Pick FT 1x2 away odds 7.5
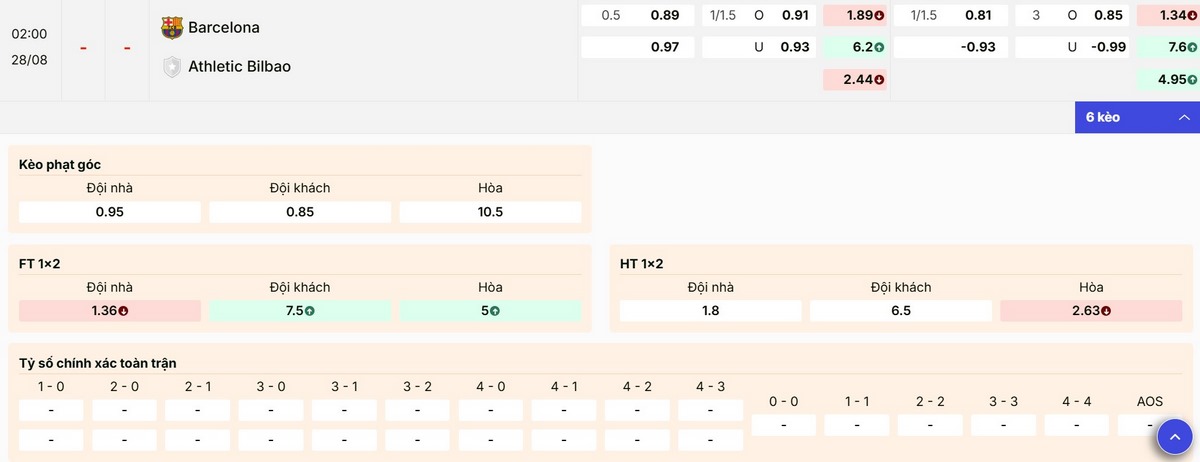 click(x=300, y=310)
